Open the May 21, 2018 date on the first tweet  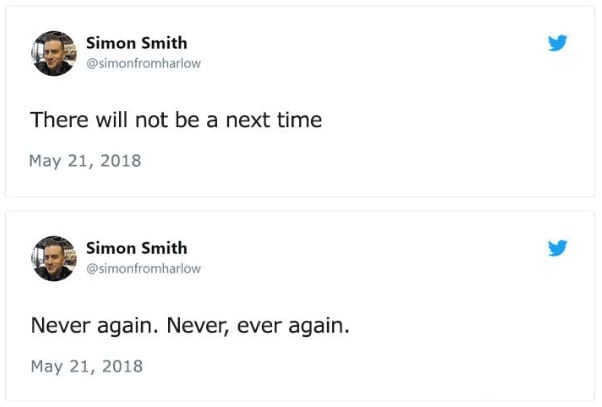pyautogui.click(x=85, y=160)
